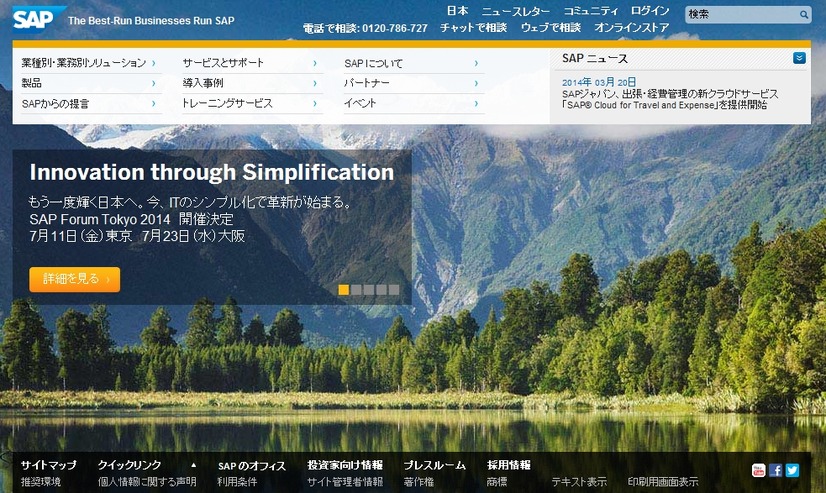826x493 pixels.
Task: Select the first orange carousel dot
Action: point(343,290)
